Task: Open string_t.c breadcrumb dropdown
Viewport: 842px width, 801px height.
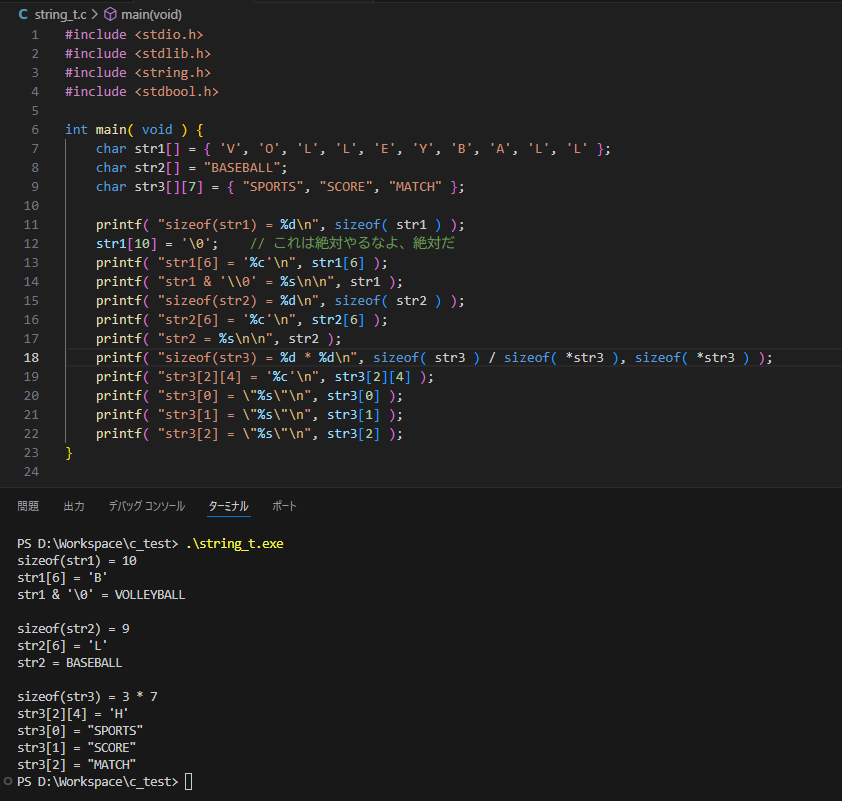Action: click(x=60, y=14)
